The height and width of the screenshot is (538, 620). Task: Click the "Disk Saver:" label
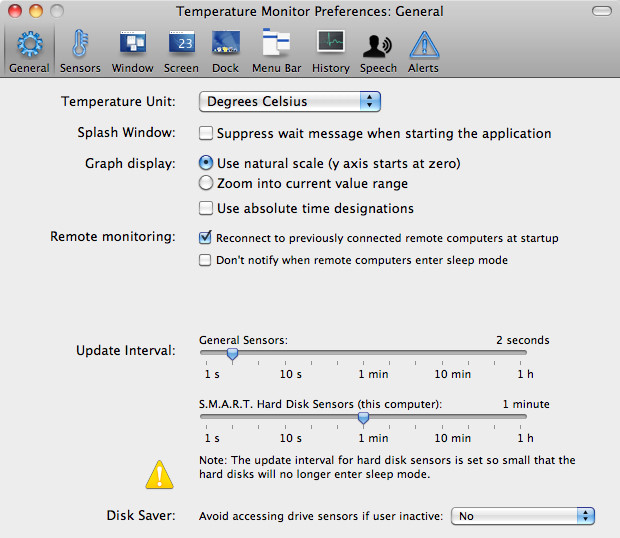click(141, 515)
